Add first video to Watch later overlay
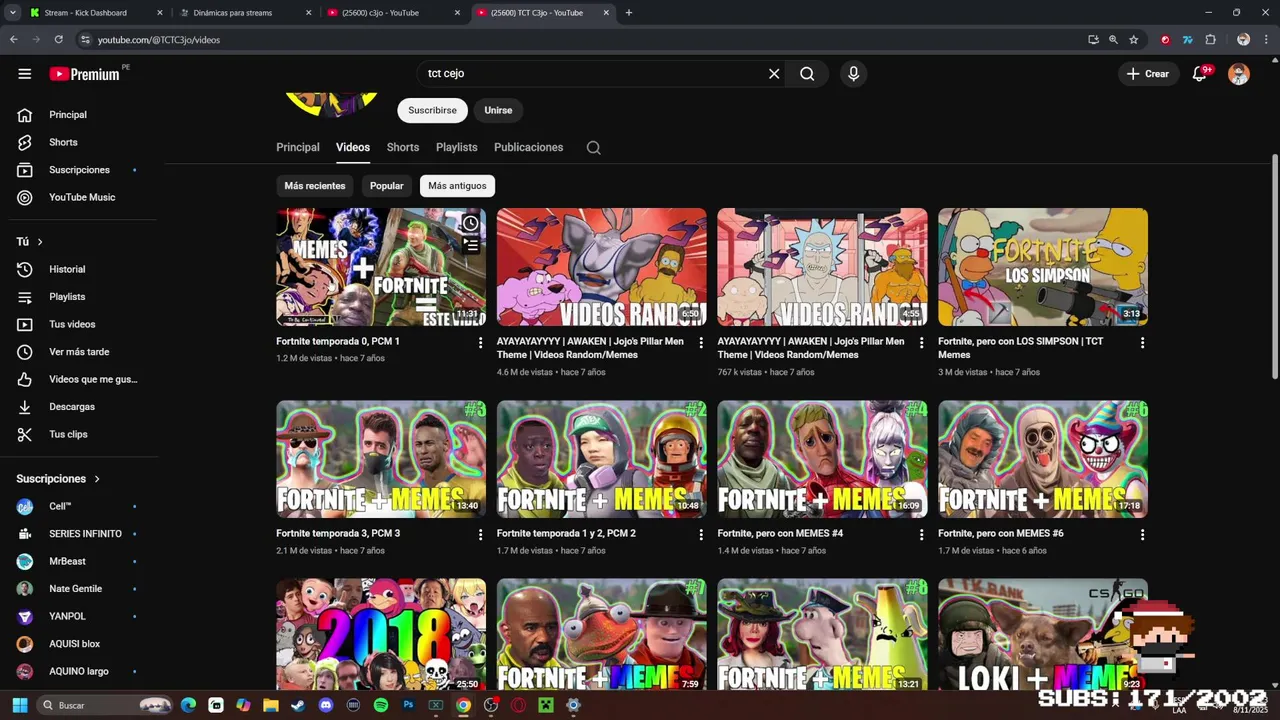1280x720 pixels. pos(470,223)
